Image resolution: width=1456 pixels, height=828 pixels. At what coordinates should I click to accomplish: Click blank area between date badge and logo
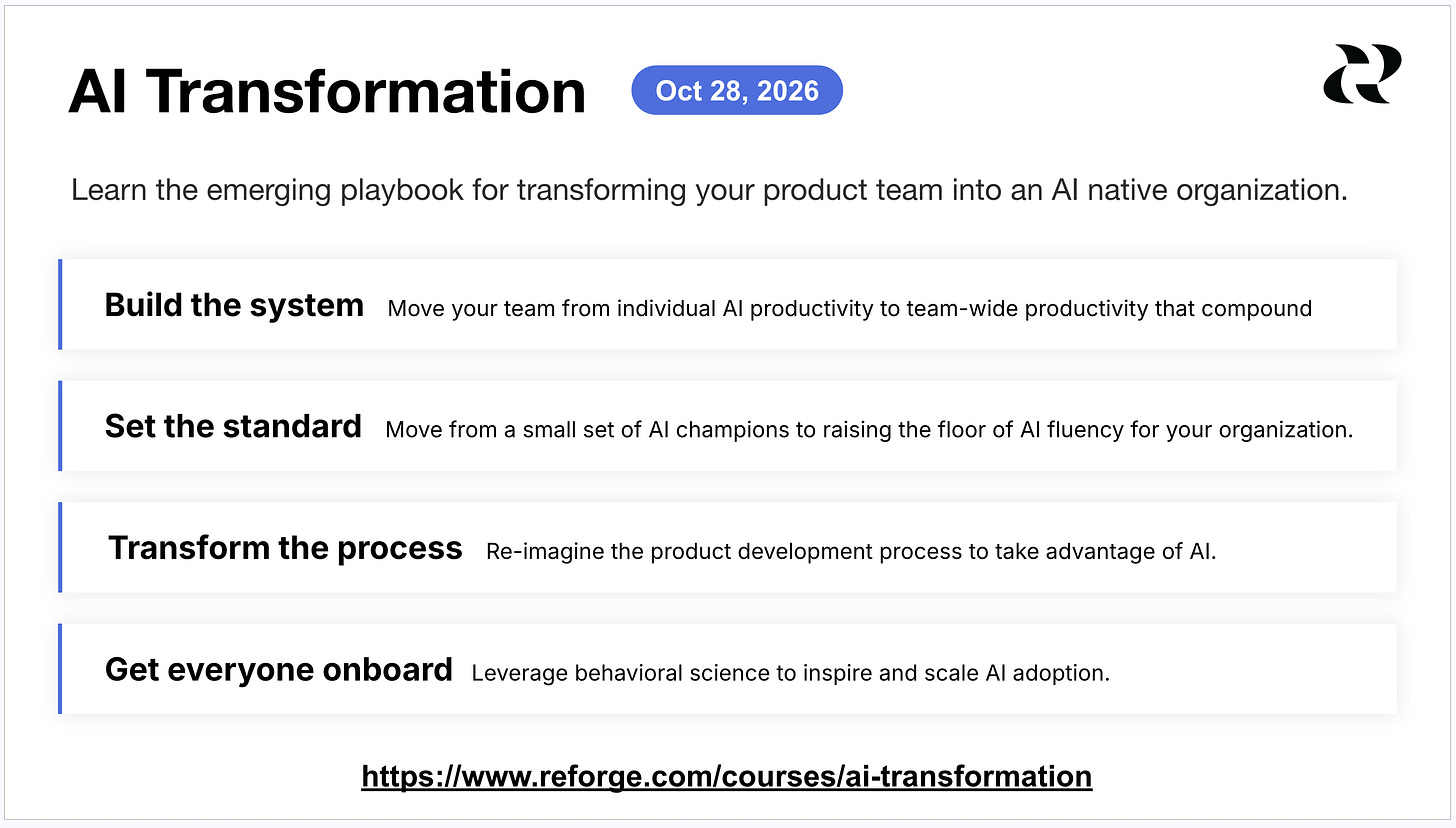(x=1080, y=90)
